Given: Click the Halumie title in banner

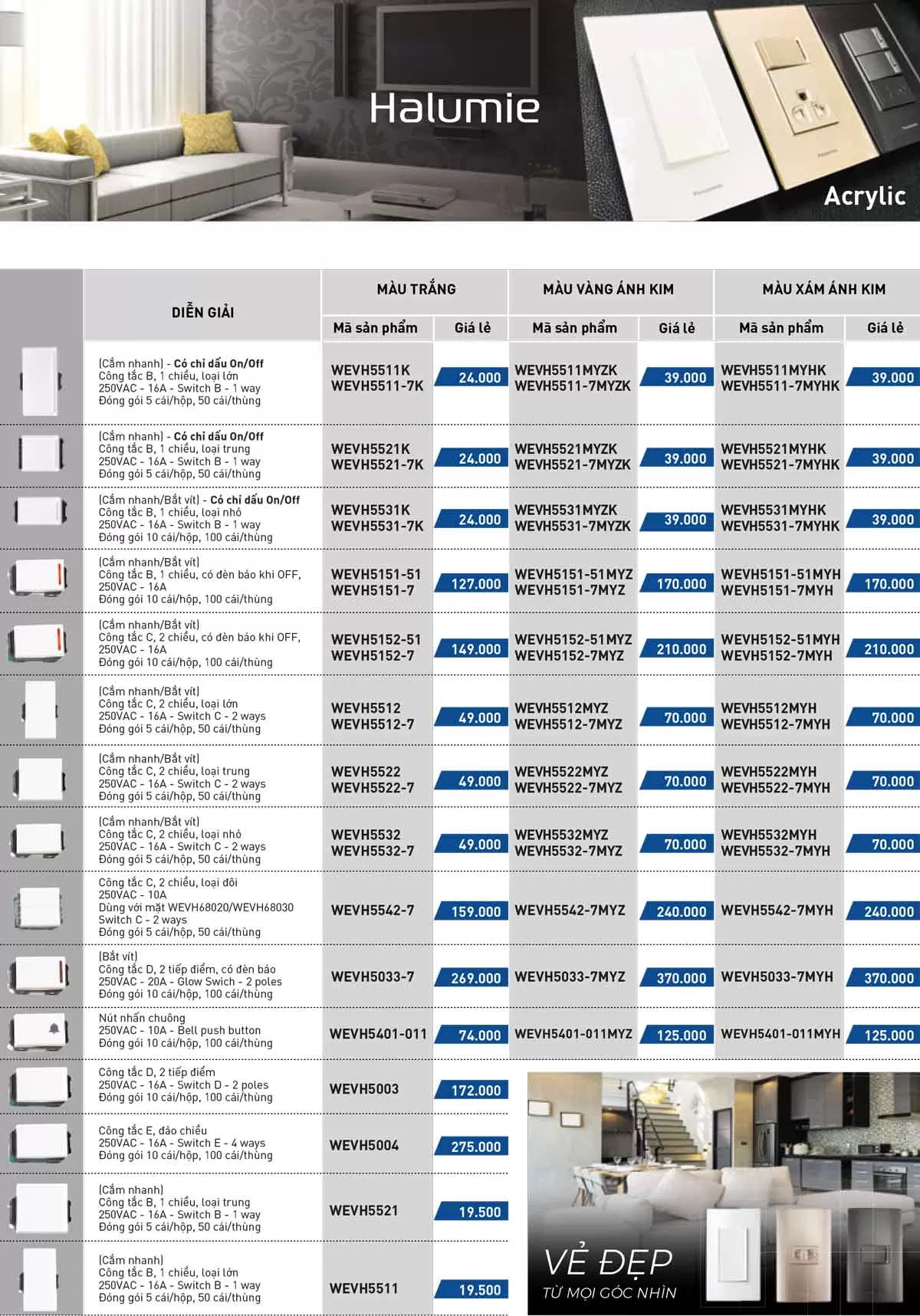Looking at the screenshot, I should pos(454,108).
